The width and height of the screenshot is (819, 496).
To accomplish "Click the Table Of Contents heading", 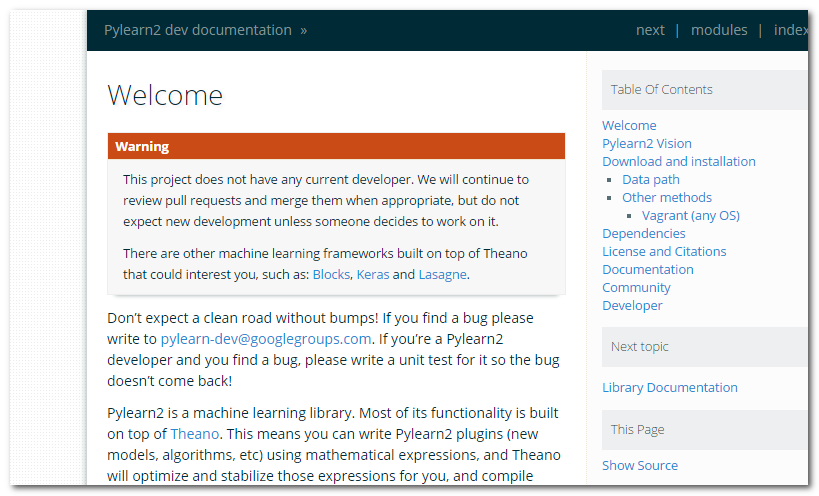I will 661,90.
